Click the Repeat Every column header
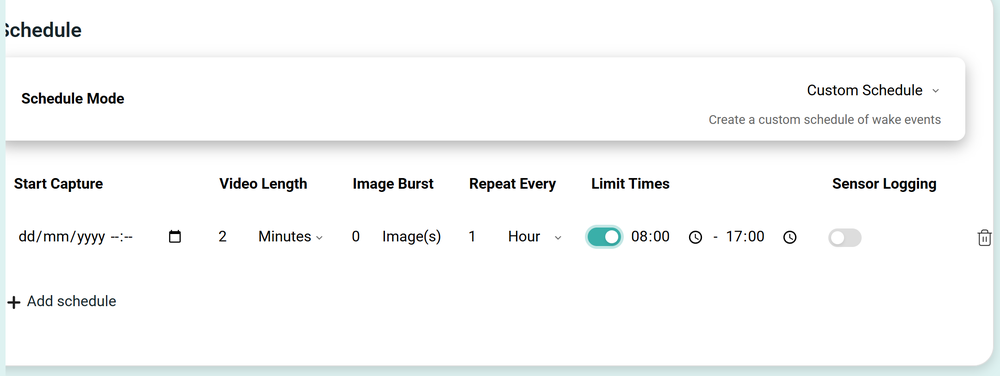The width and height of the screenshot is (1000, 376). point(513,184)
